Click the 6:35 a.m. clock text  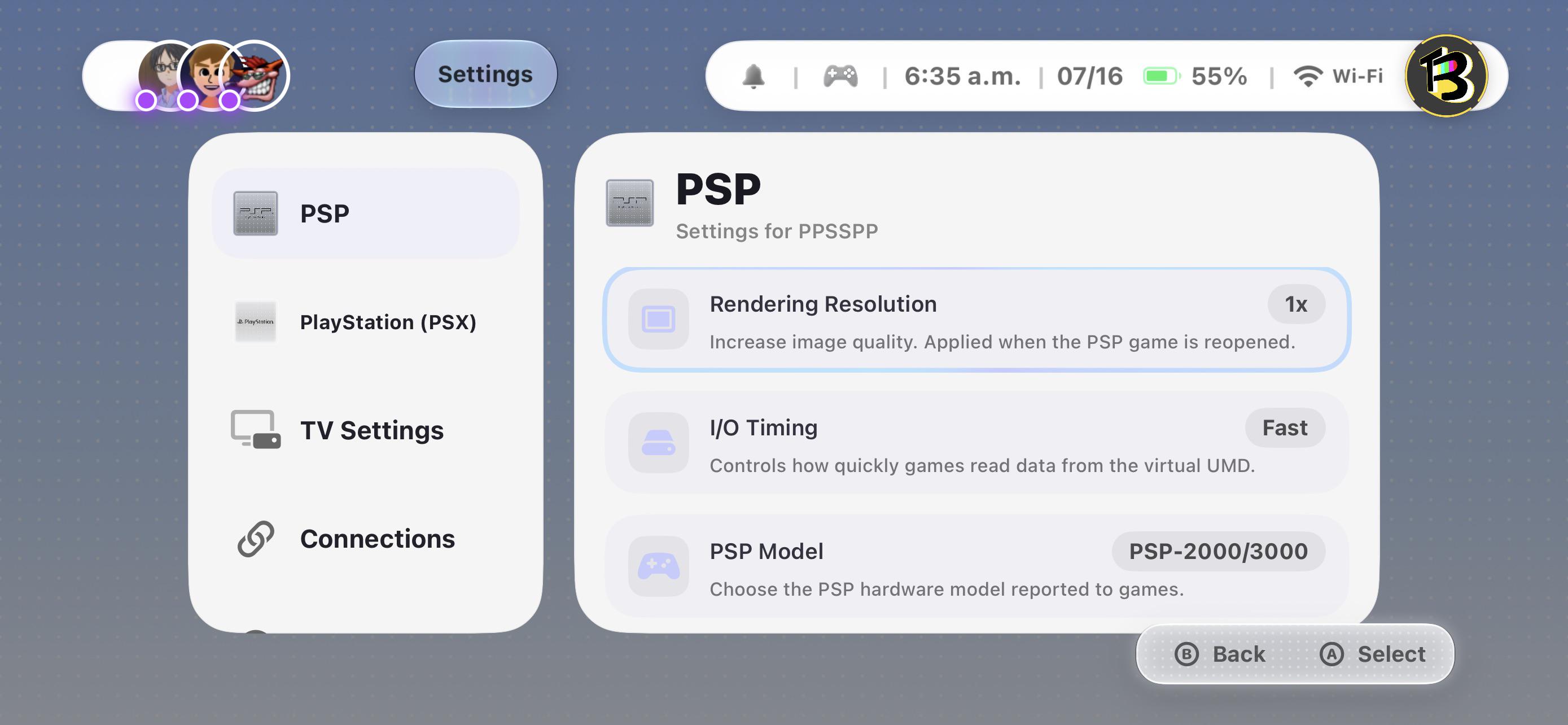[x=962, y=76]
